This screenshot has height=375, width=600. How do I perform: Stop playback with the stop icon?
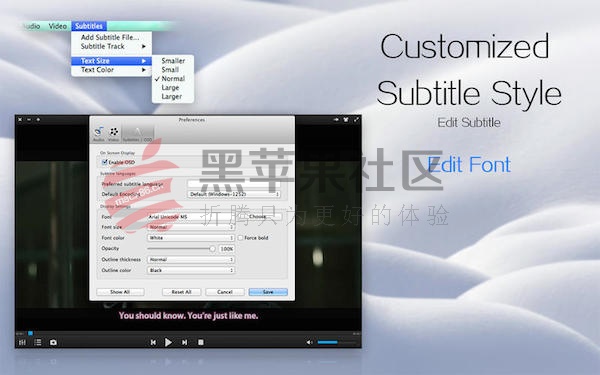201,342
